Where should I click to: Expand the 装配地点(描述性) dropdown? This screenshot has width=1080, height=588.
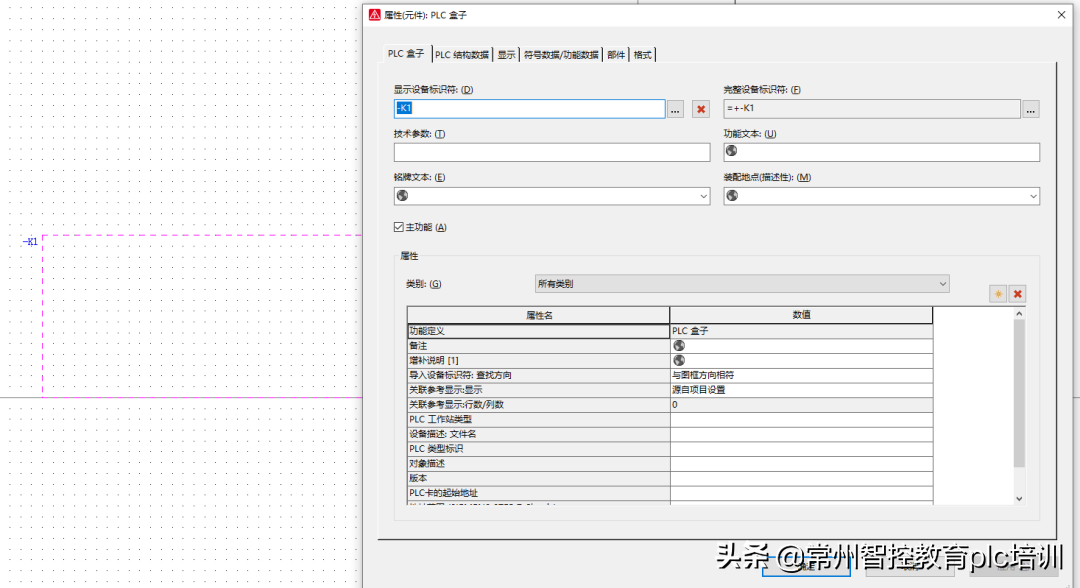(1033, 196)
